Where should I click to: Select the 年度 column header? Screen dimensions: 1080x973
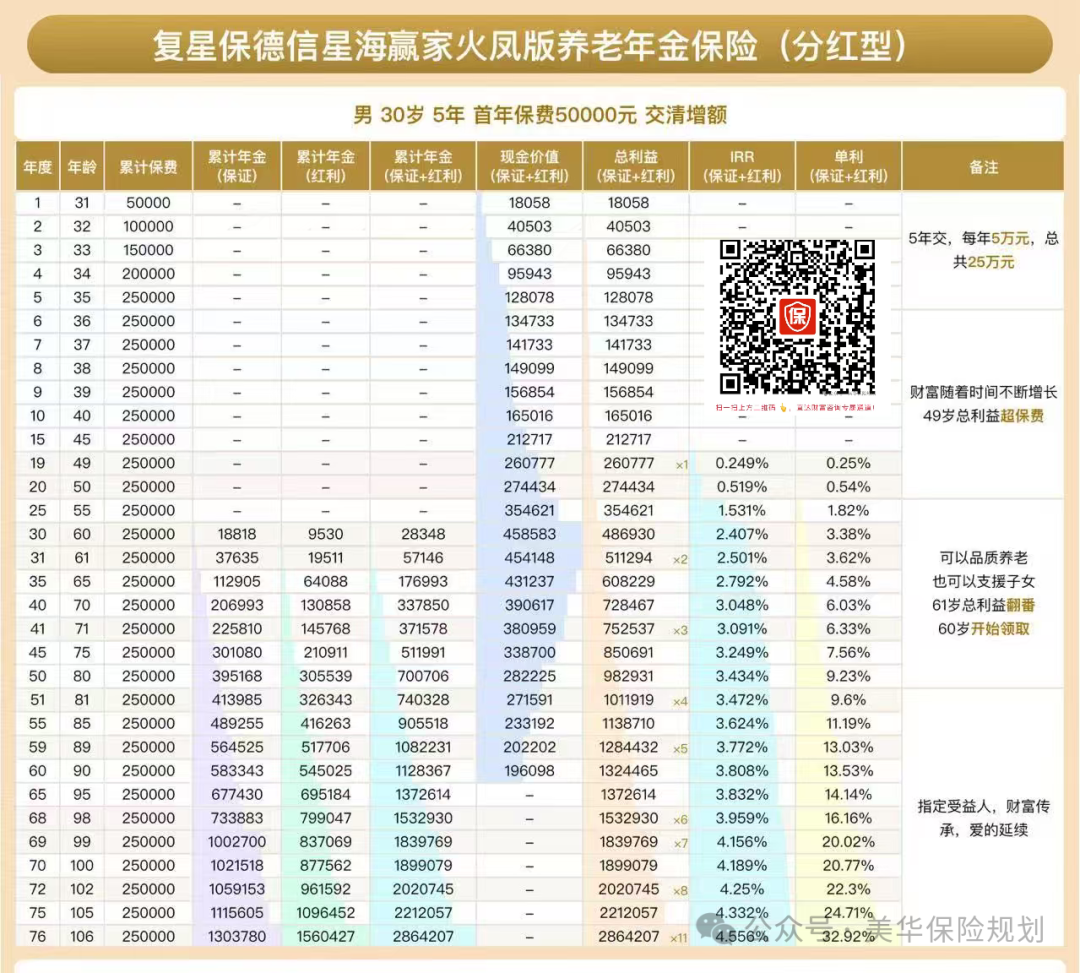click(36, 167)
